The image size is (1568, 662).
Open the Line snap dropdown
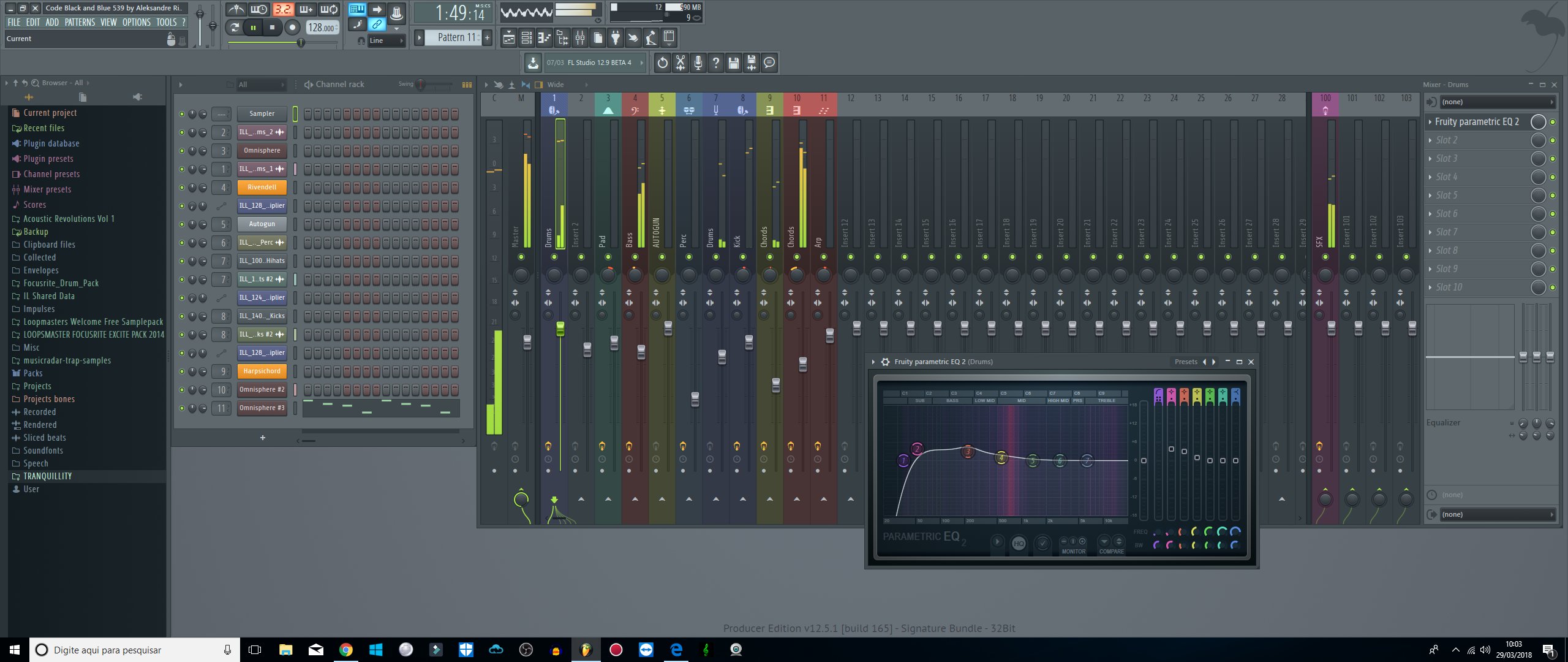tap(386, 40)
